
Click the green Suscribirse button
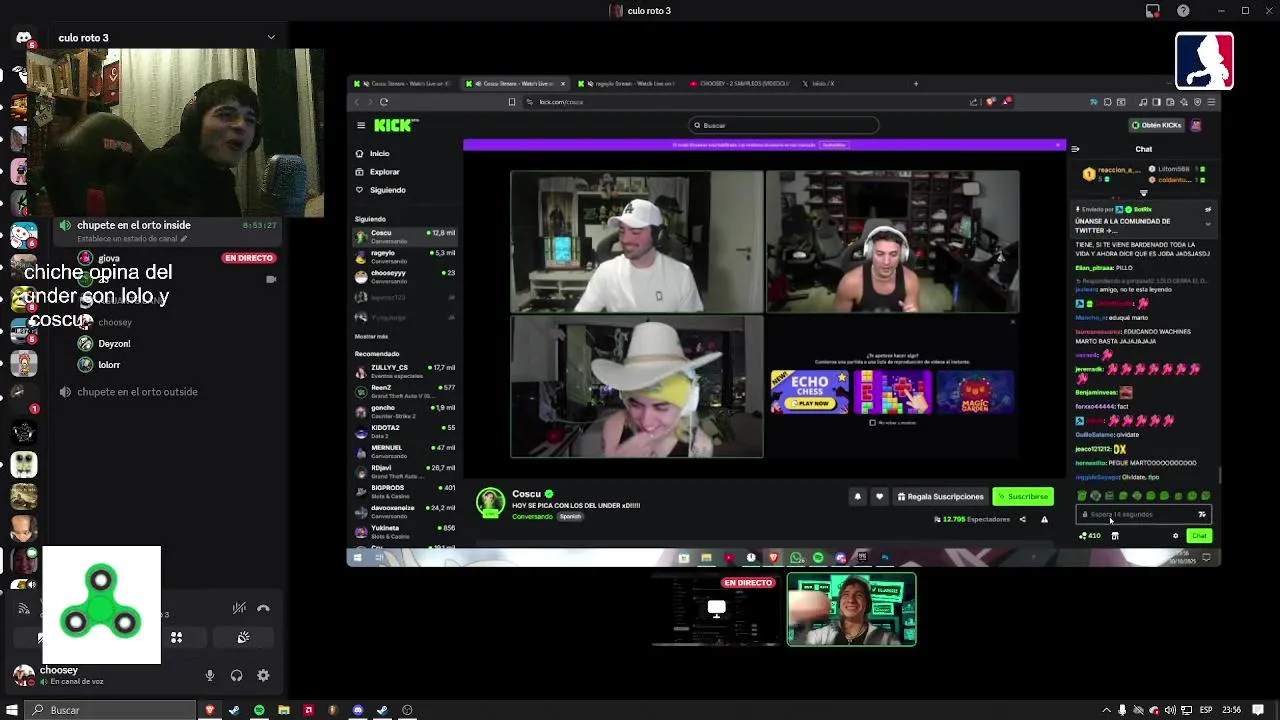(1023, 496)
